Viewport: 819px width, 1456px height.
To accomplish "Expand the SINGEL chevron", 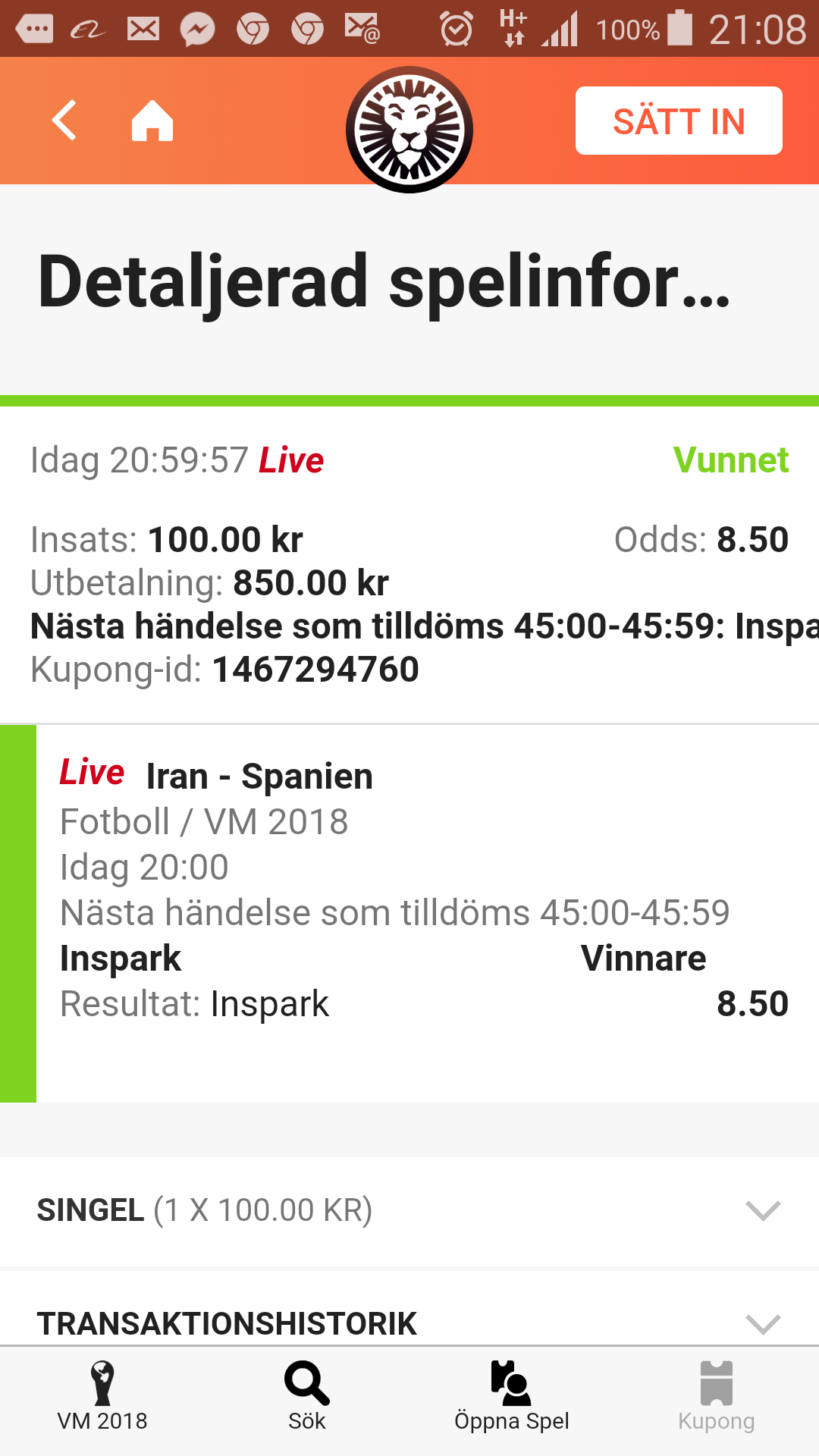I will [763, 1211].
